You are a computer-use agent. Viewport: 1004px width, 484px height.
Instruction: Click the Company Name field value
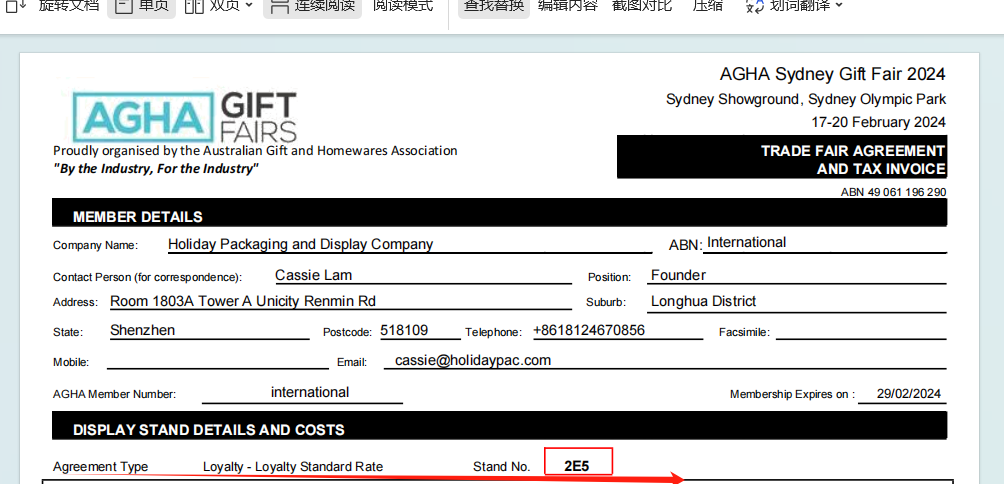point(300,244)
